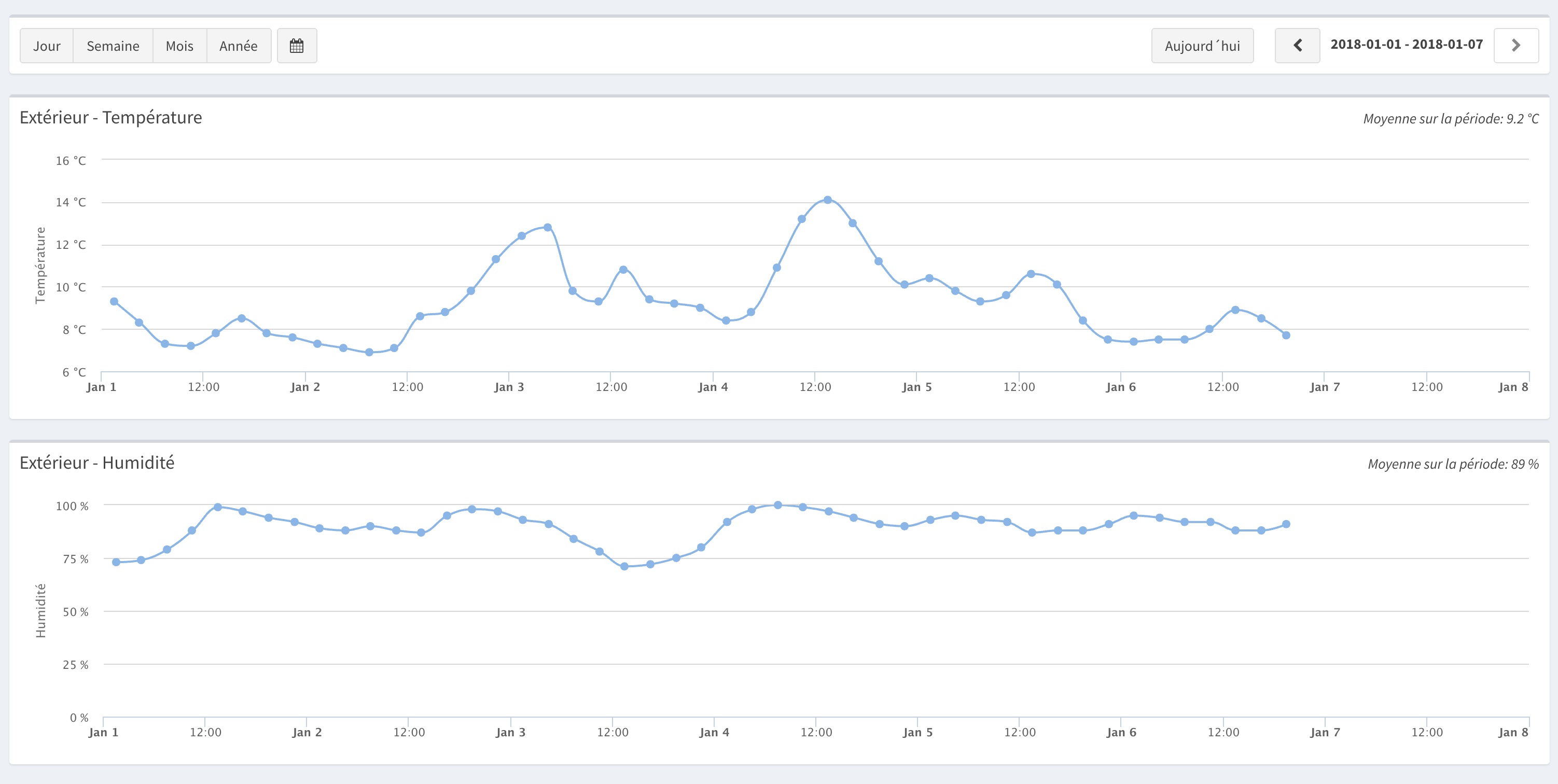Viewport: 1558px width, 784px height.
Task: Jump to Aujourd'hui
Action: (1202, 46)
